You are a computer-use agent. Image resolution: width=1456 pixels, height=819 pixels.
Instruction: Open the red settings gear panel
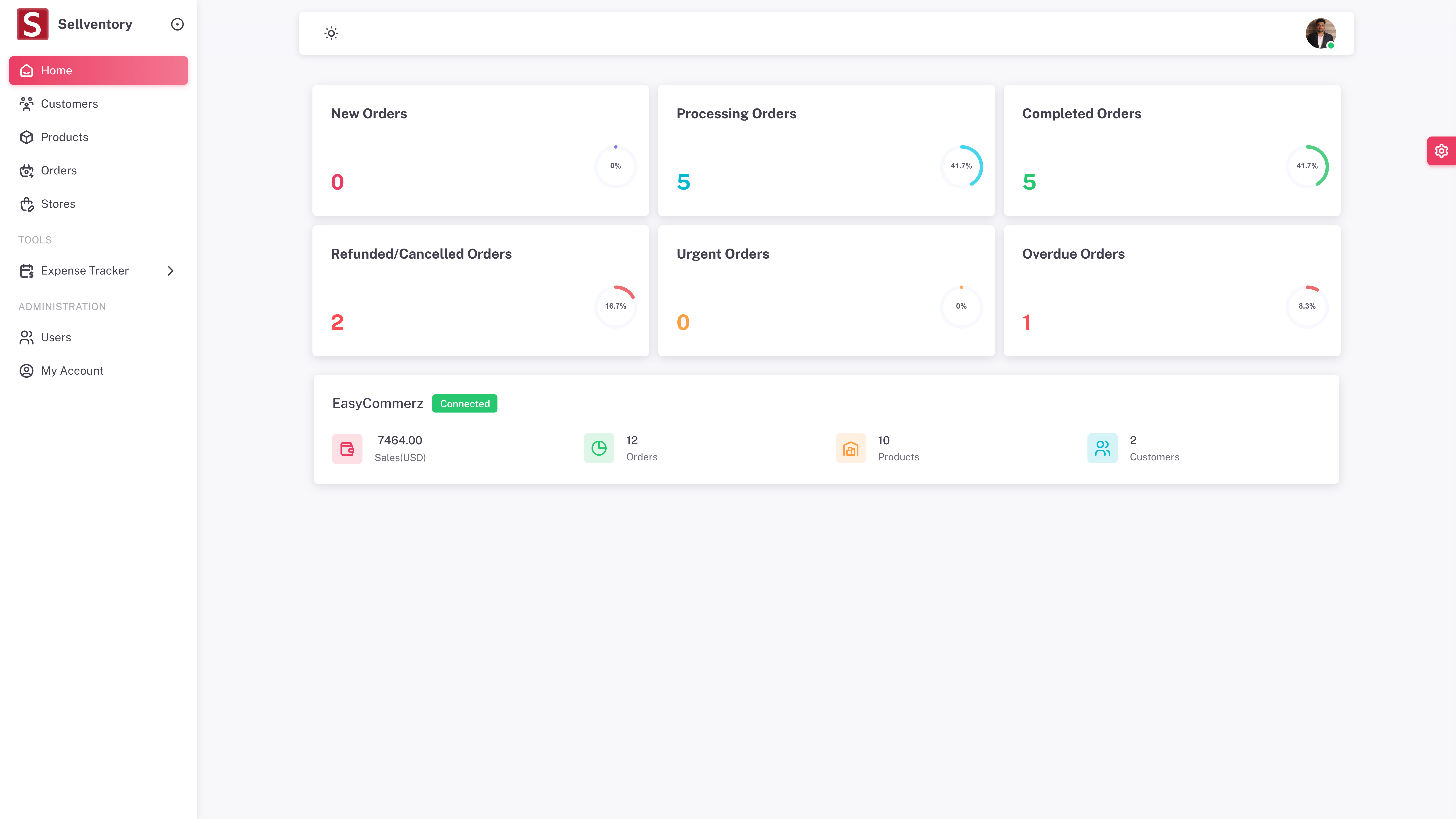pos(1441,151)
